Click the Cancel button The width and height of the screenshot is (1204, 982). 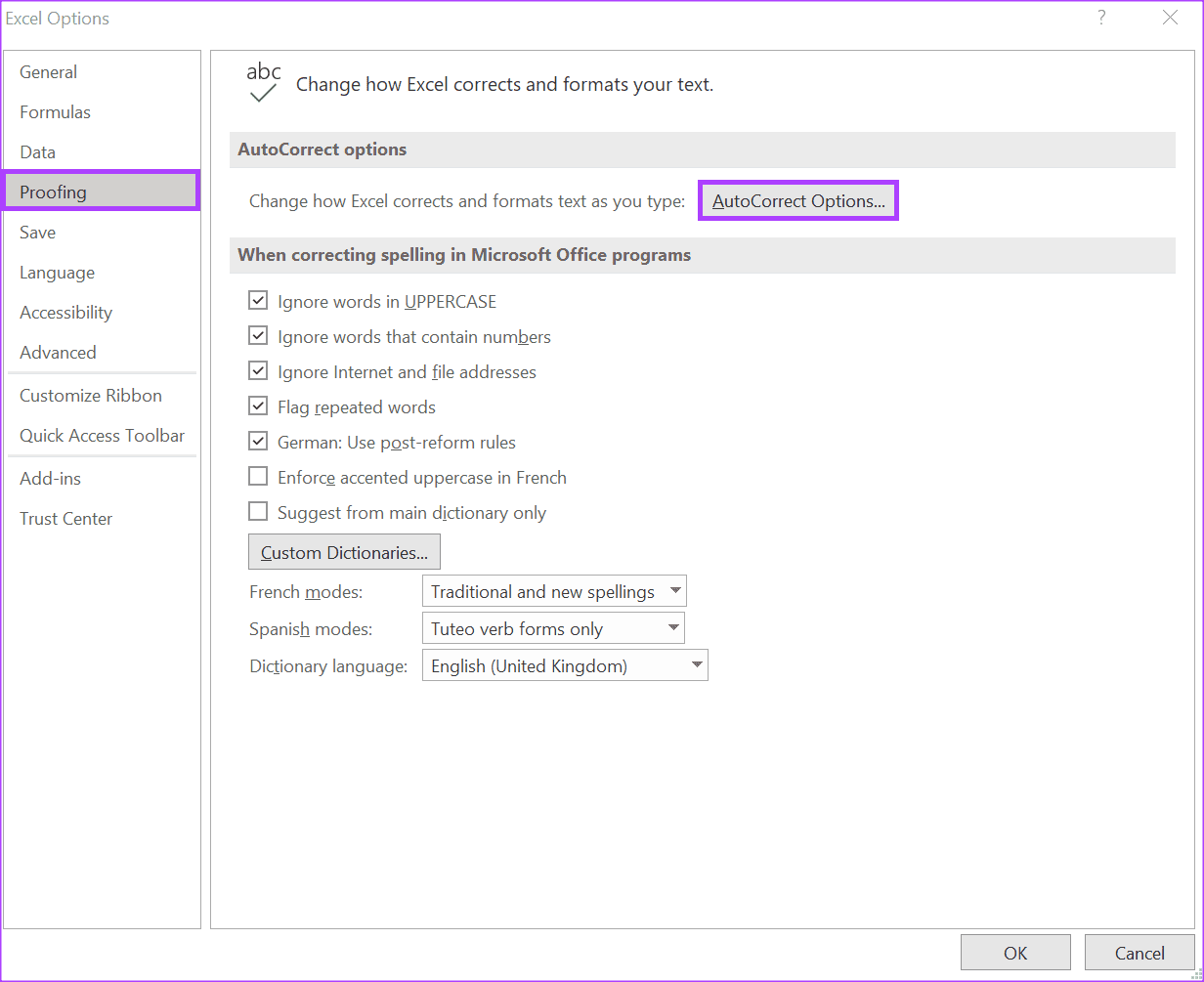pos(1139,953)
